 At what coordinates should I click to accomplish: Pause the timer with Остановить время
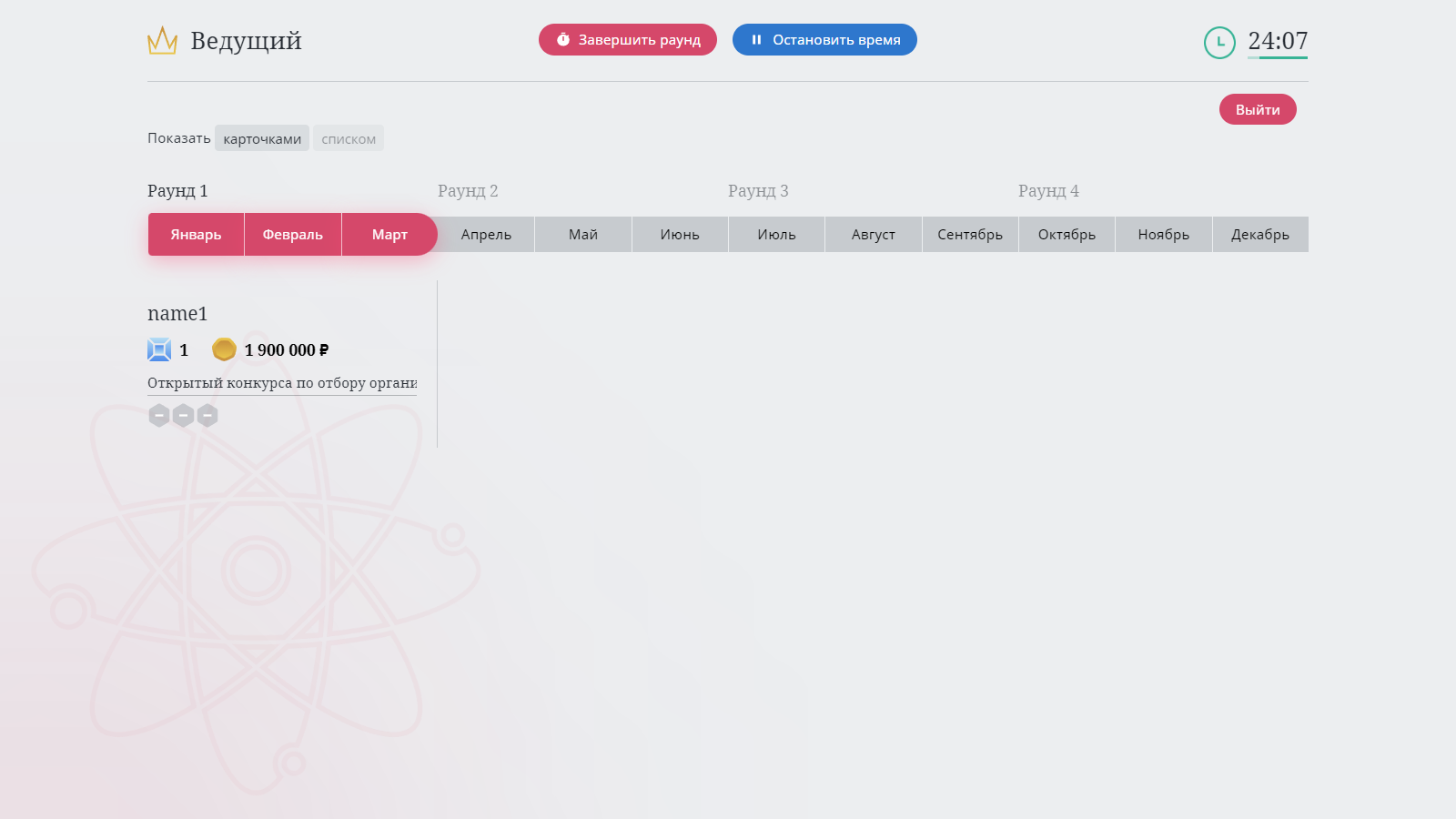[x=824, y=40]
